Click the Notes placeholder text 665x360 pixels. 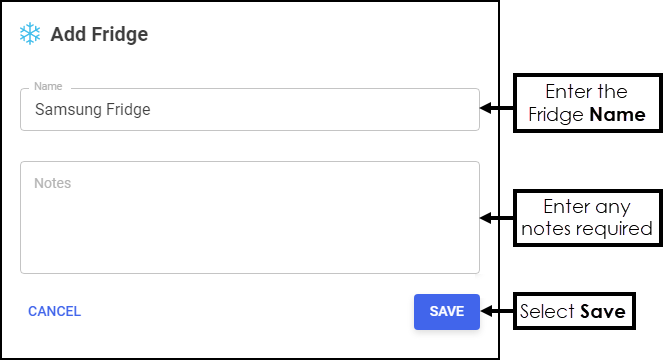(53, 183)
